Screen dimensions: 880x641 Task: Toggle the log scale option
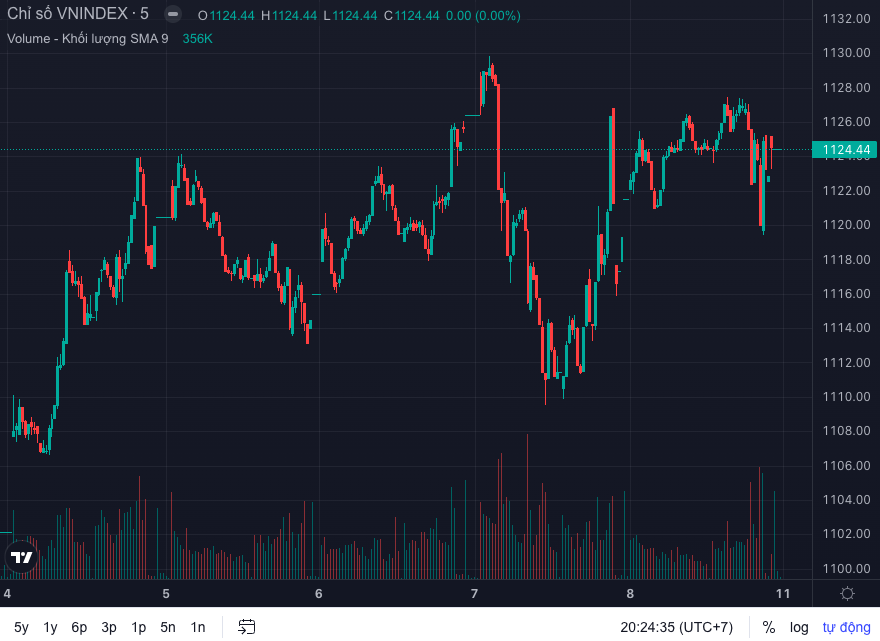(799, 627)
